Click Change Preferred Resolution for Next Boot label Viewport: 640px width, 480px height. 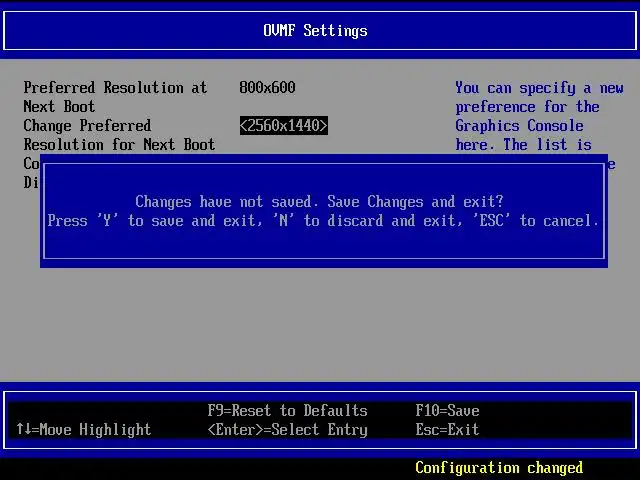pos(119,135)
